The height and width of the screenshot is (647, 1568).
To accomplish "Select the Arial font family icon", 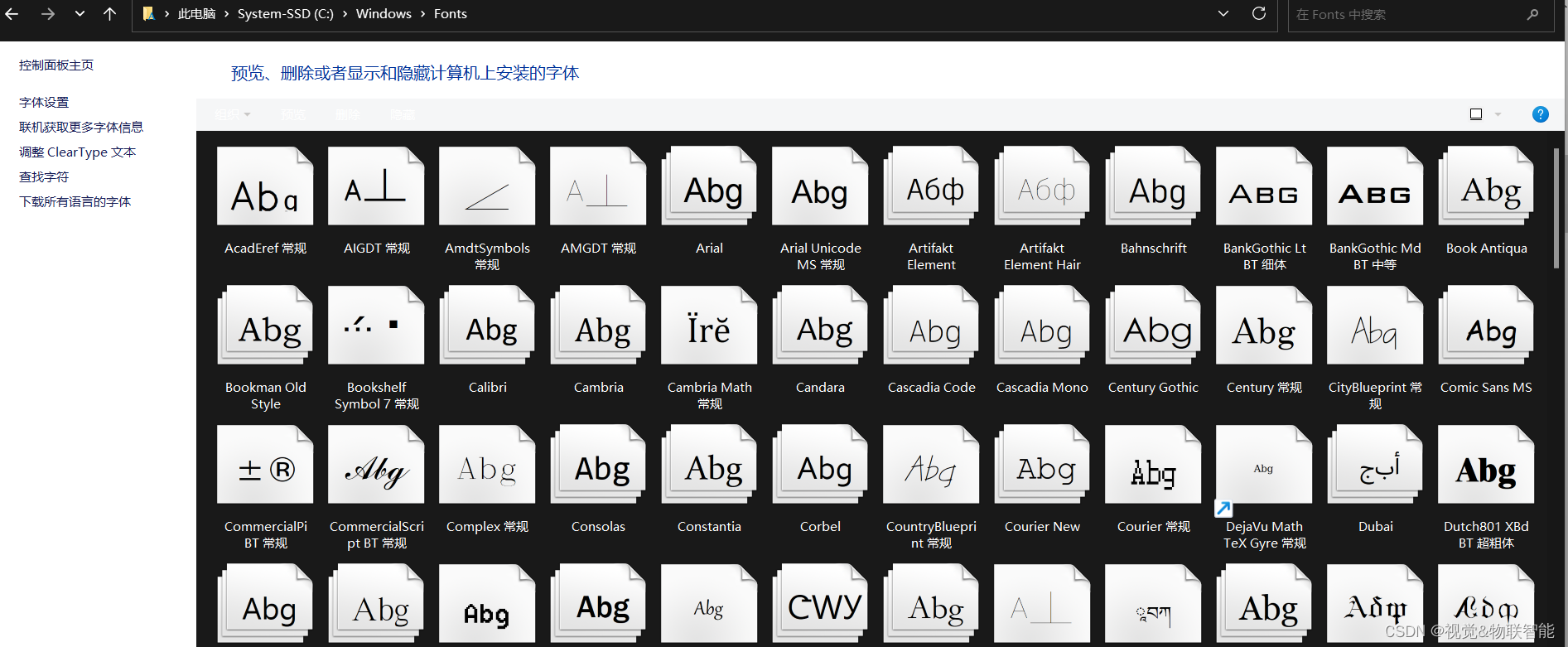I will tap(709, 186).
